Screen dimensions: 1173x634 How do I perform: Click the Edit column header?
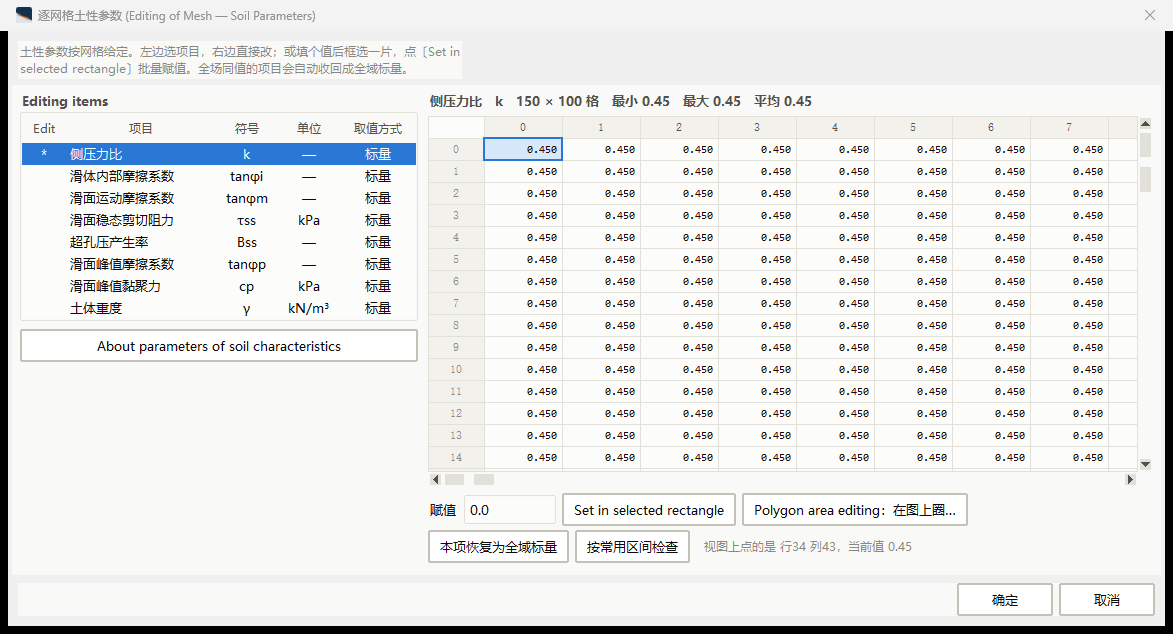(44, 129)
